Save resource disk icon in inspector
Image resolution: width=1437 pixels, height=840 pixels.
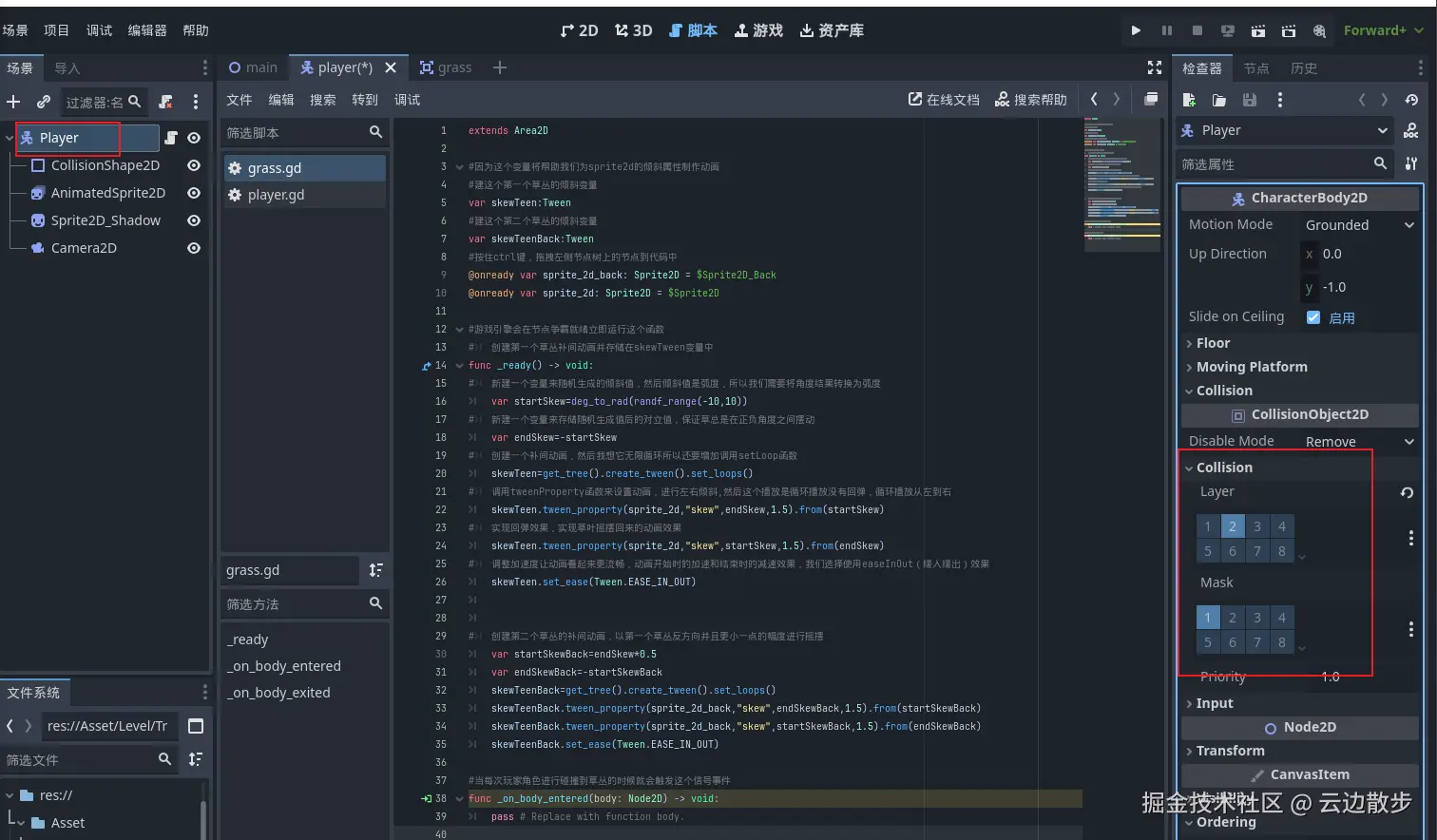coord(1250,100)
